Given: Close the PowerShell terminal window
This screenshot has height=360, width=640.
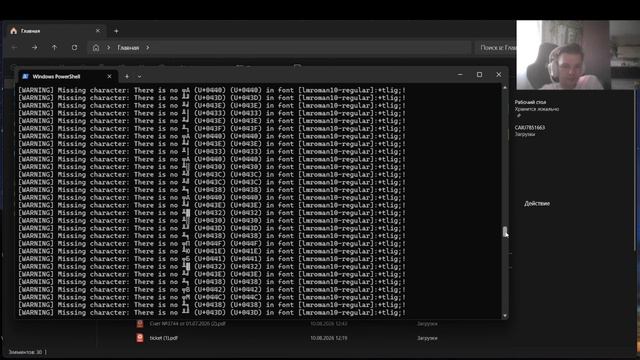Looking at the screenshot, I should pos(498,75).
